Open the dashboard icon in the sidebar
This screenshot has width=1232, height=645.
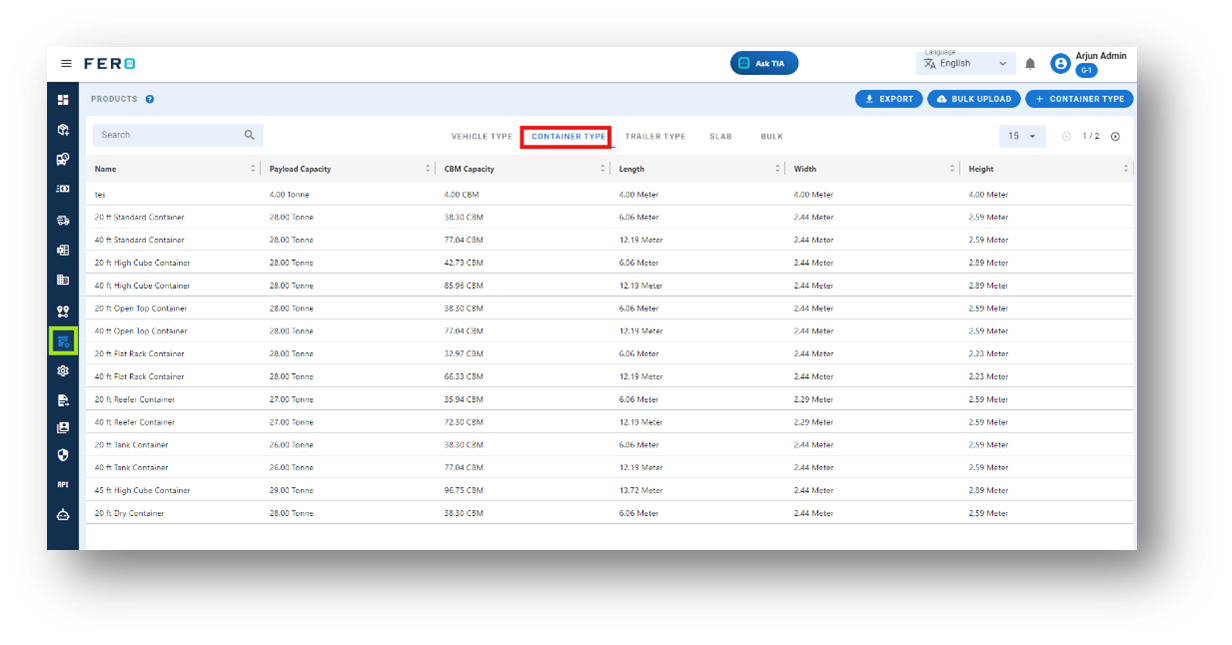pyautogui.click(x=63, y=100)
